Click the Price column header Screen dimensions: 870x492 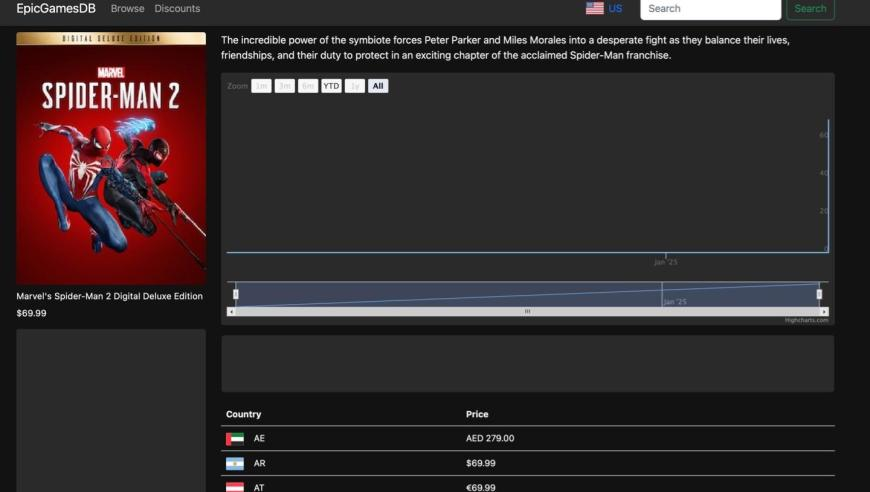(x=477, y=414)
